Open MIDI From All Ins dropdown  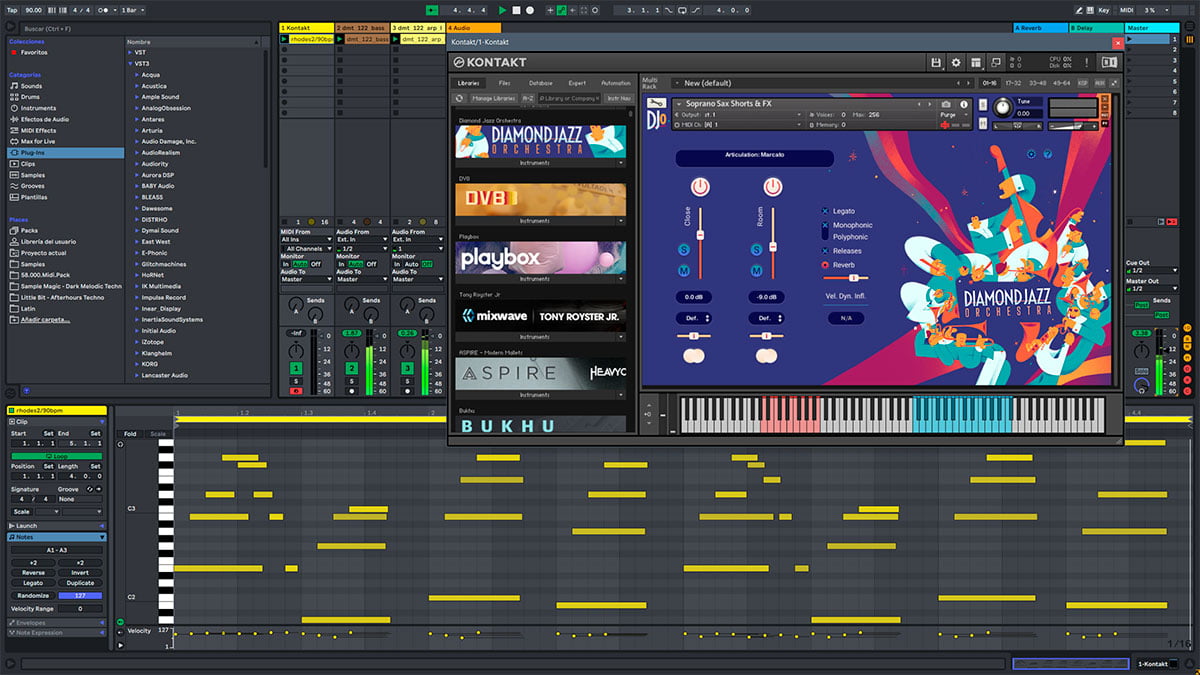tap(306, 240)
